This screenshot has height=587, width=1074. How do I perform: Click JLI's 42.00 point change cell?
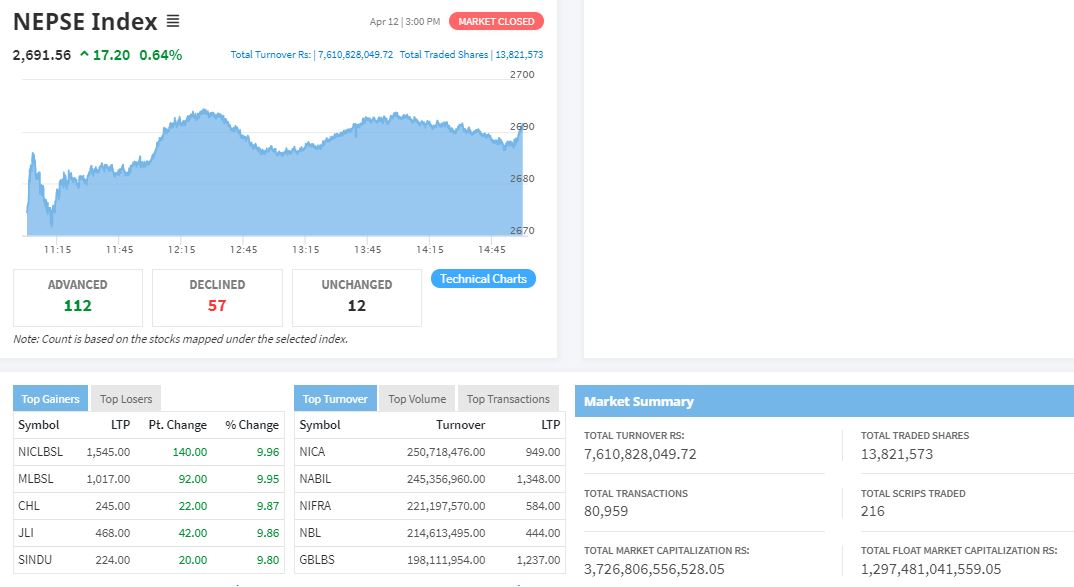pyautogui.click(x=192, y=532)
